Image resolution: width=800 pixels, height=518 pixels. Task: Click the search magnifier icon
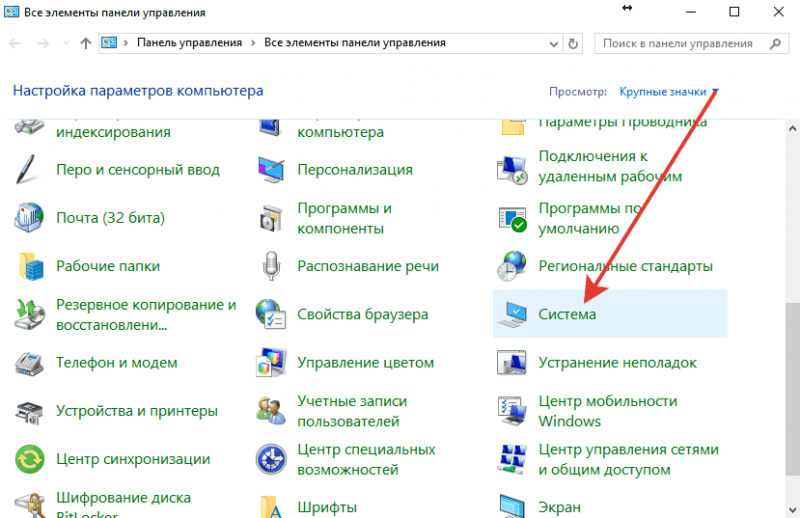tap(776, 44)
